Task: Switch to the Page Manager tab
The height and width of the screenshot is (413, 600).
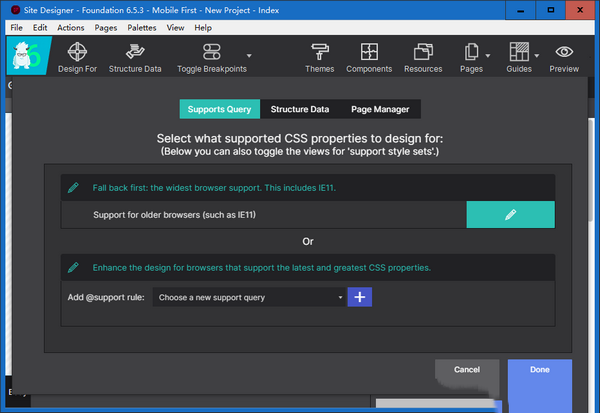Action: point(380,109)
